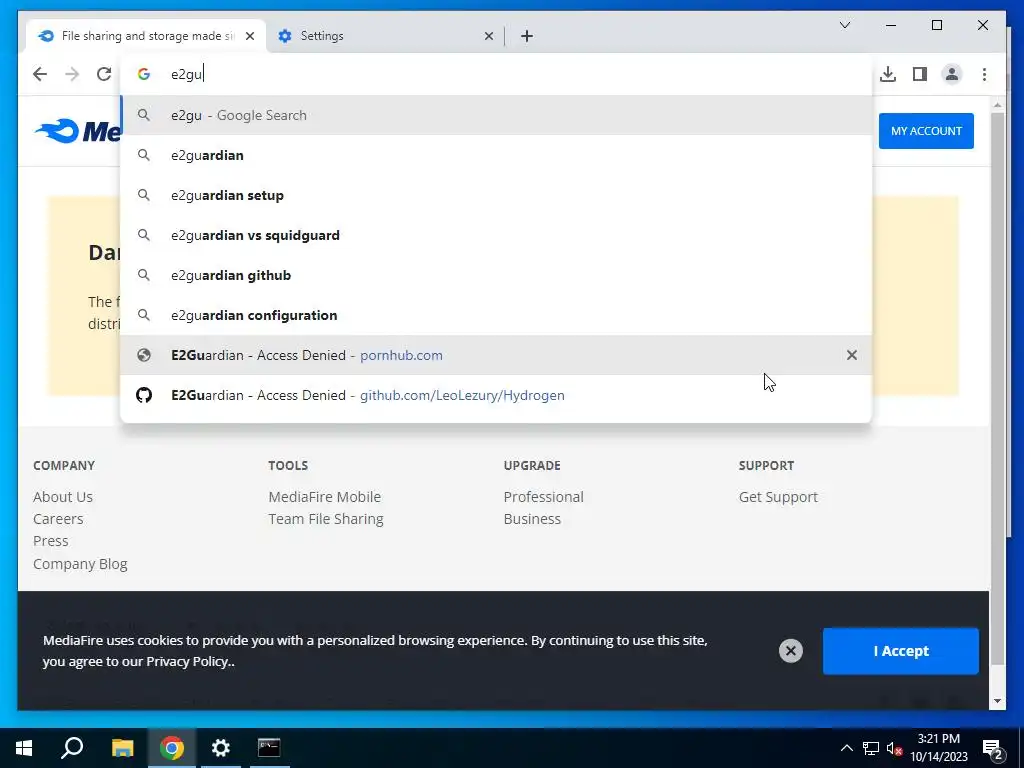Click the MediaFire logo
The height and width of the screenshot is (768, 1024).
(x=78, y=131)
